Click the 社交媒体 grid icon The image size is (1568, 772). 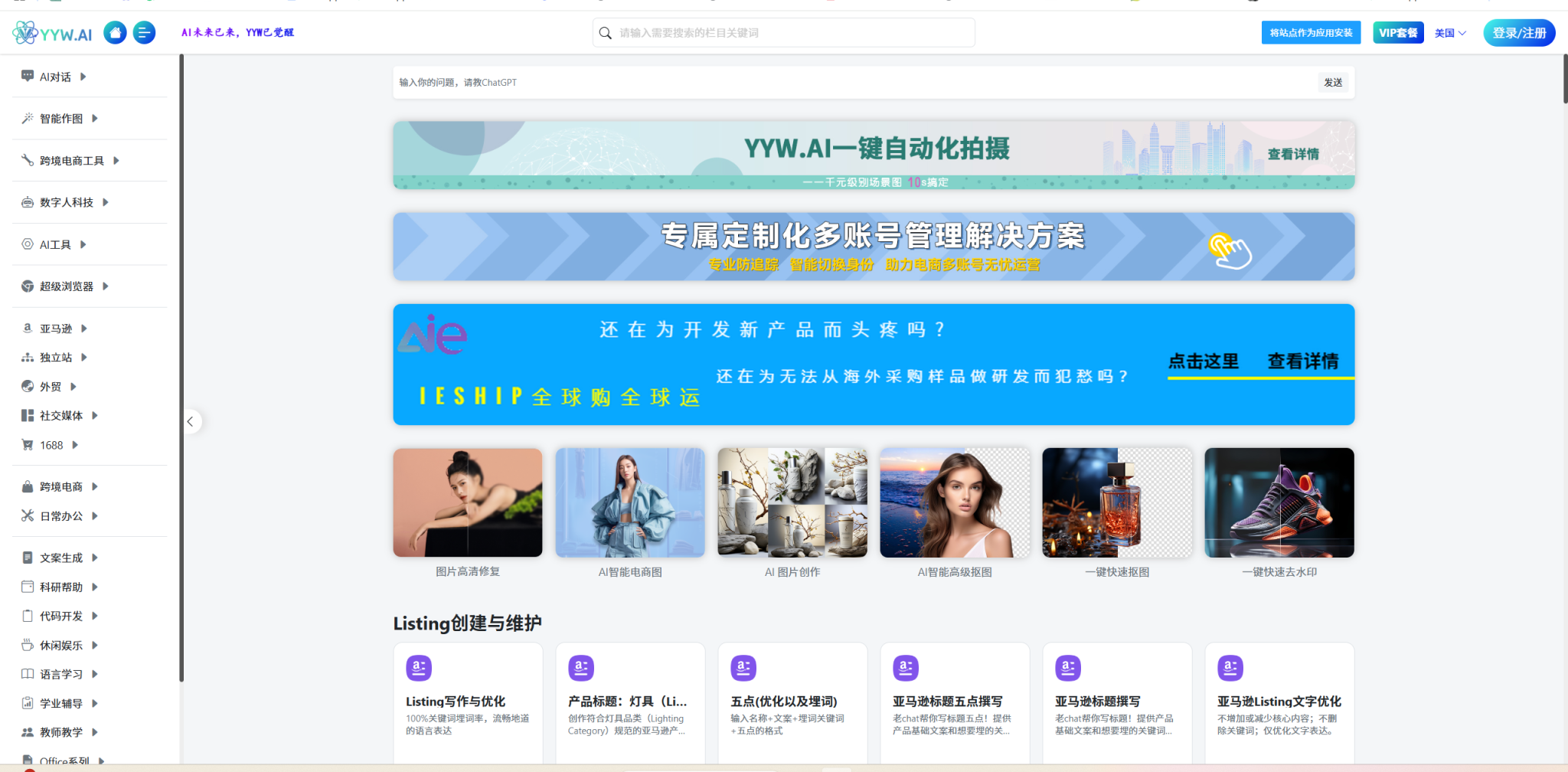click(x=28, y=415)
